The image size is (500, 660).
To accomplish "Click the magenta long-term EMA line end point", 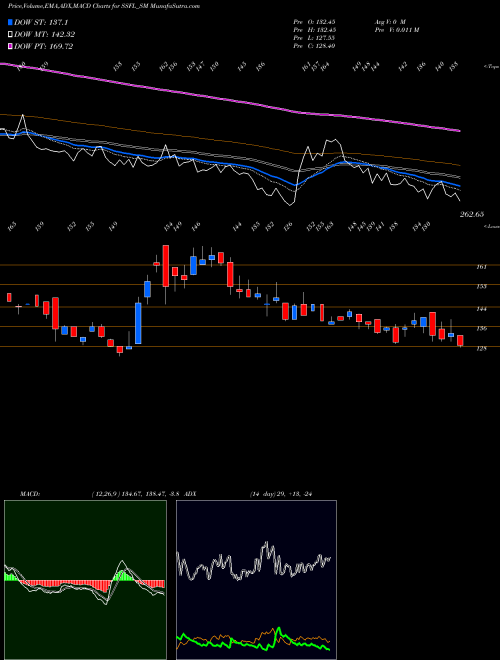I will [x=459, y=131].
